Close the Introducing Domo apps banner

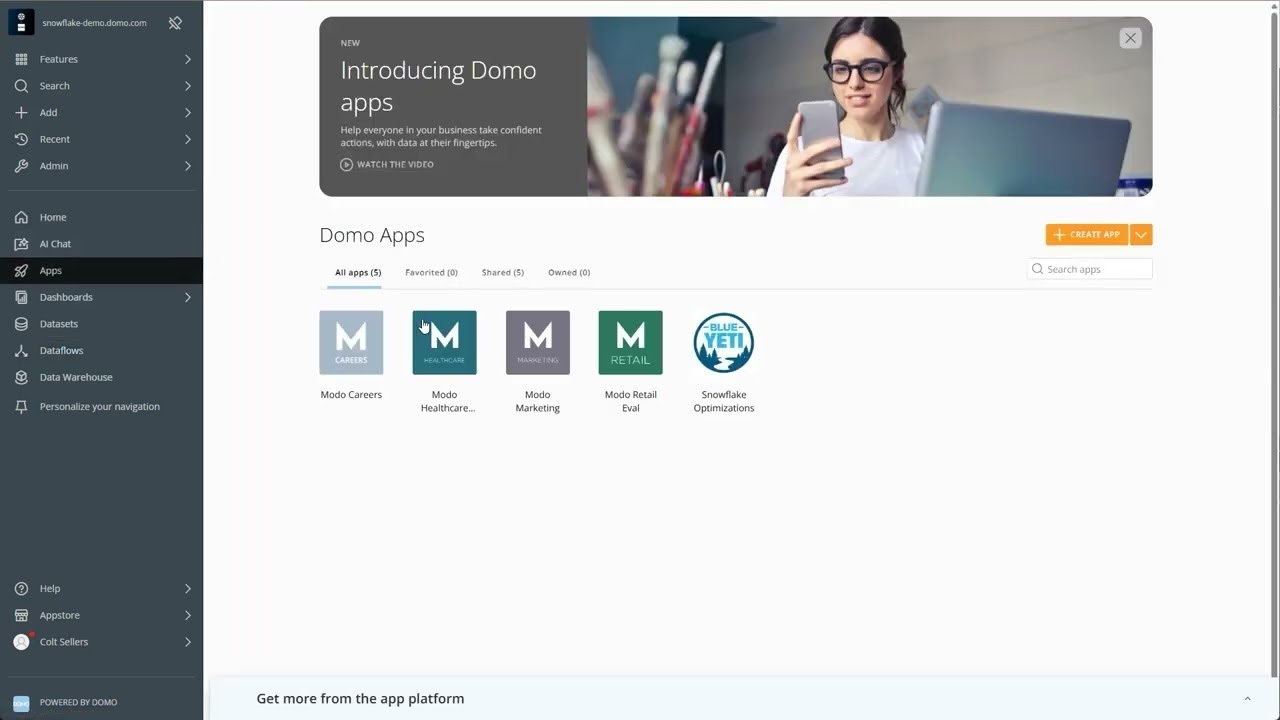[x=1130, y=38]
